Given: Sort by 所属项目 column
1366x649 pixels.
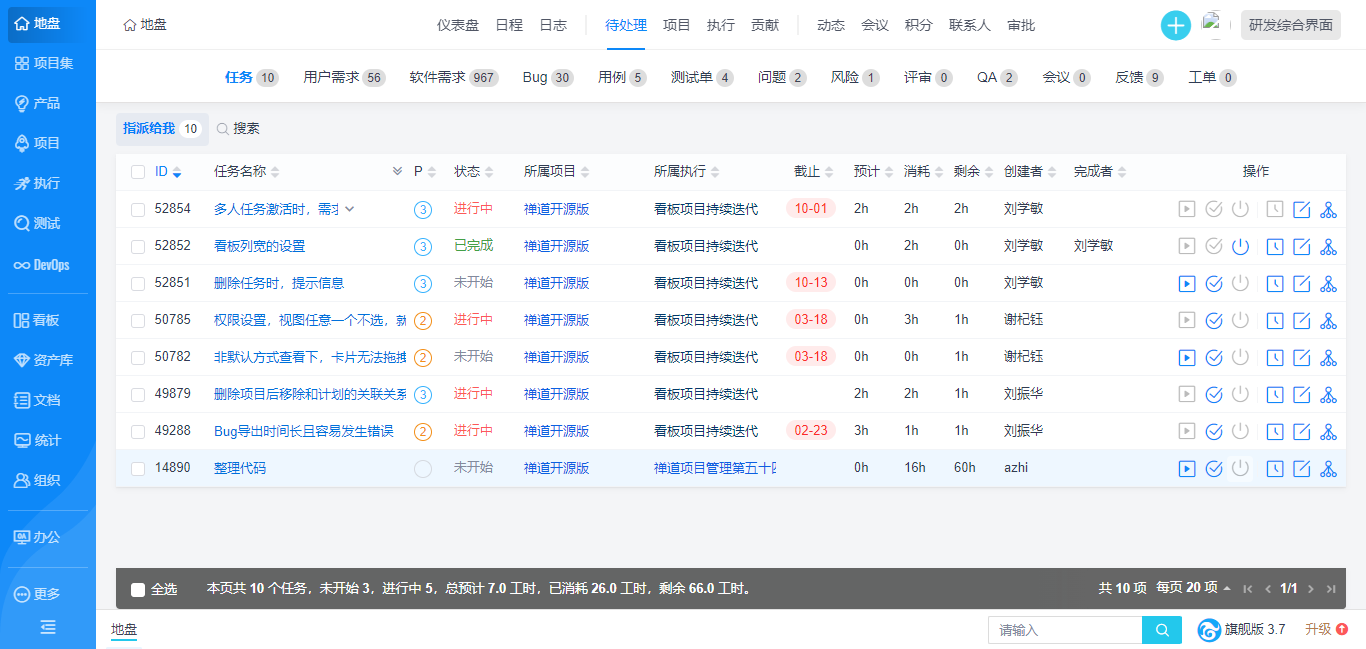Looking at the screenshot, I should coord(556,172).
